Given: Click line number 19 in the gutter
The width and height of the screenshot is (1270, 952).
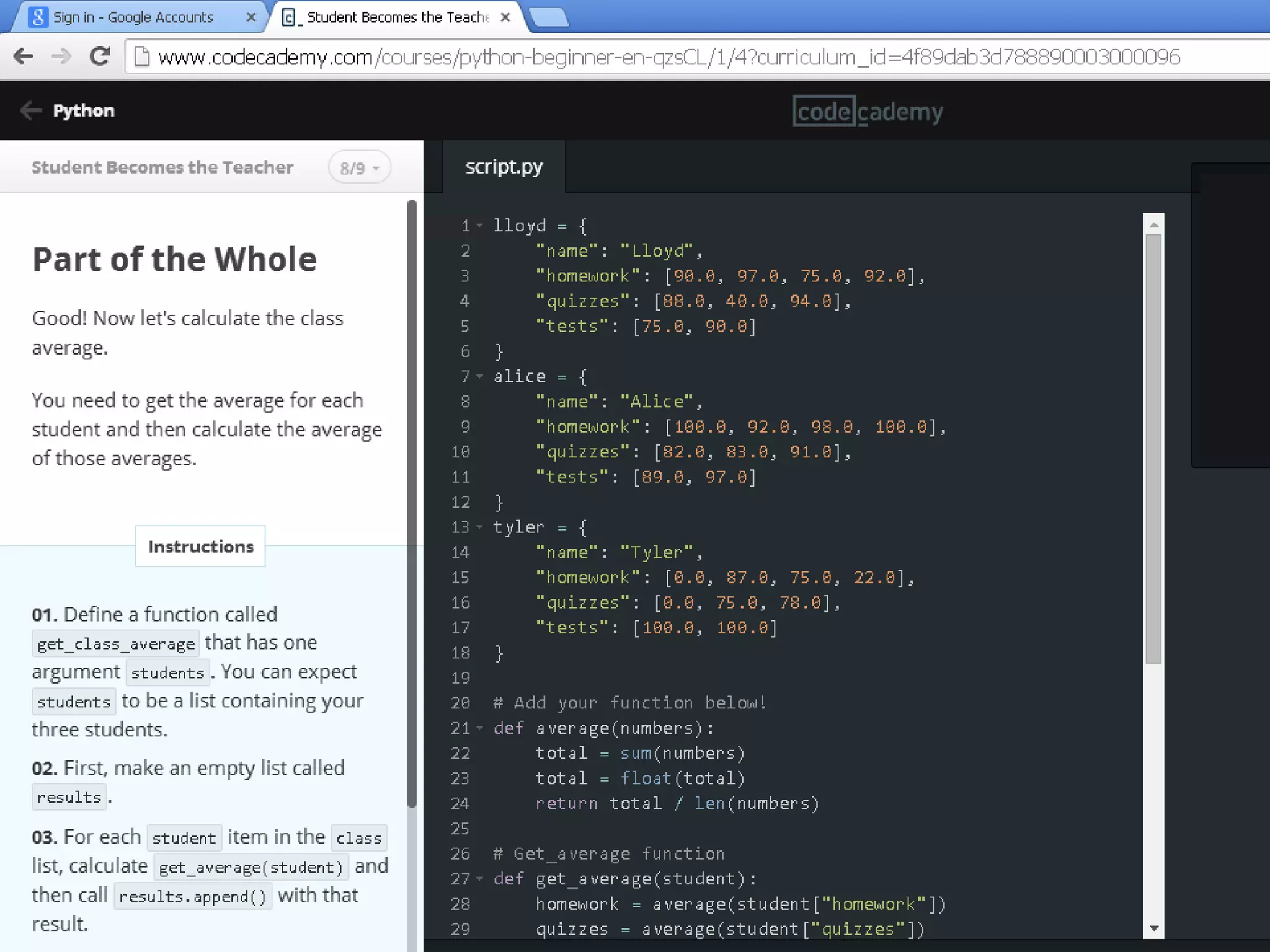Looking at the screenshot, I should coord(461,678).
